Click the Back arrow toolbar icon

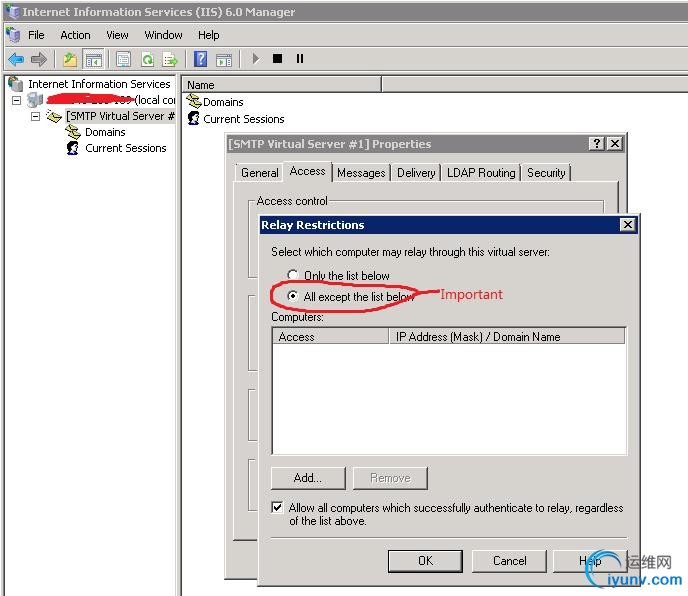click(x=16, y=59)
